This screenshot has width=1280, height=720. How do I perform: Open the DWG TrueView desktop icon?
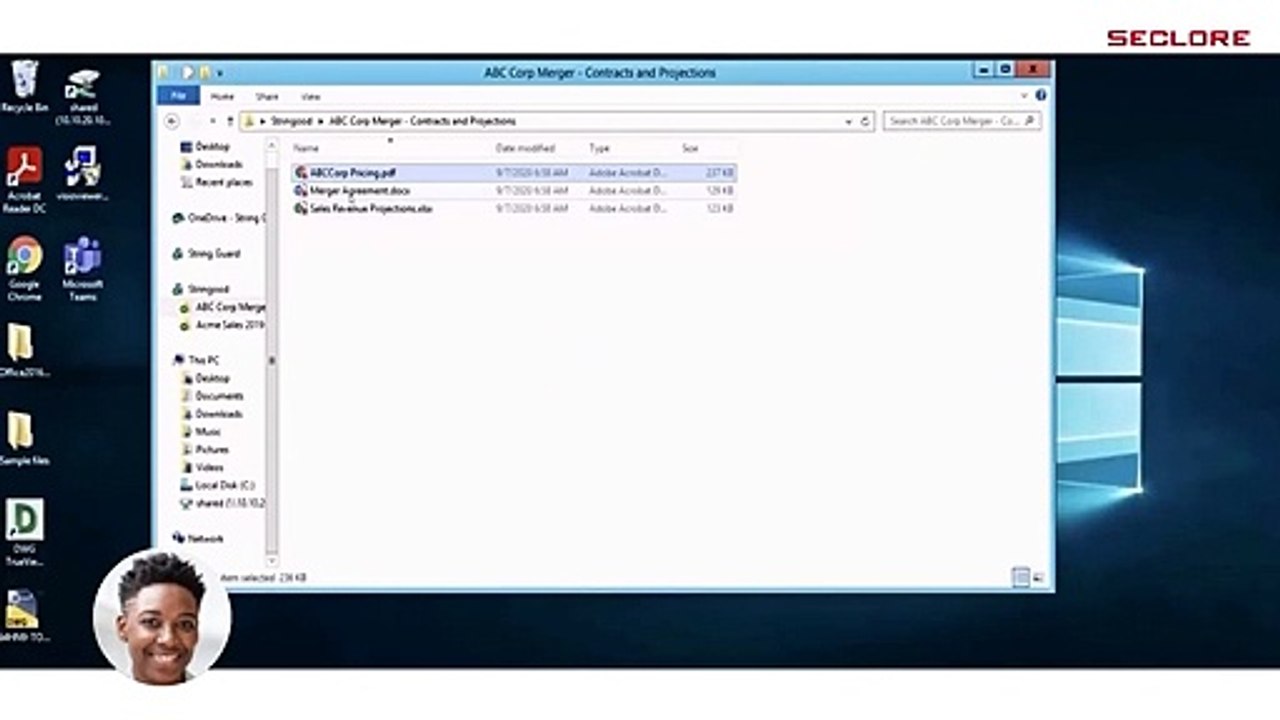click(x=24, y=533)
